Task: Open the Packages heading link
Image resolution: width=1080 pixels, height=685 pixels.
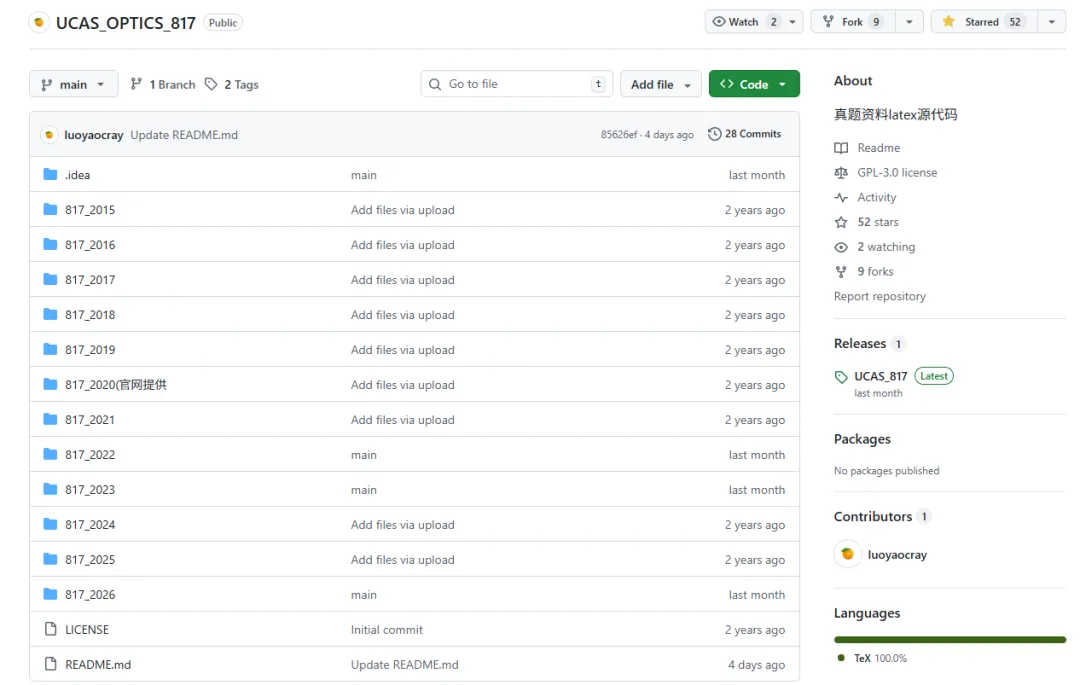Action: [x=862, y=439]
